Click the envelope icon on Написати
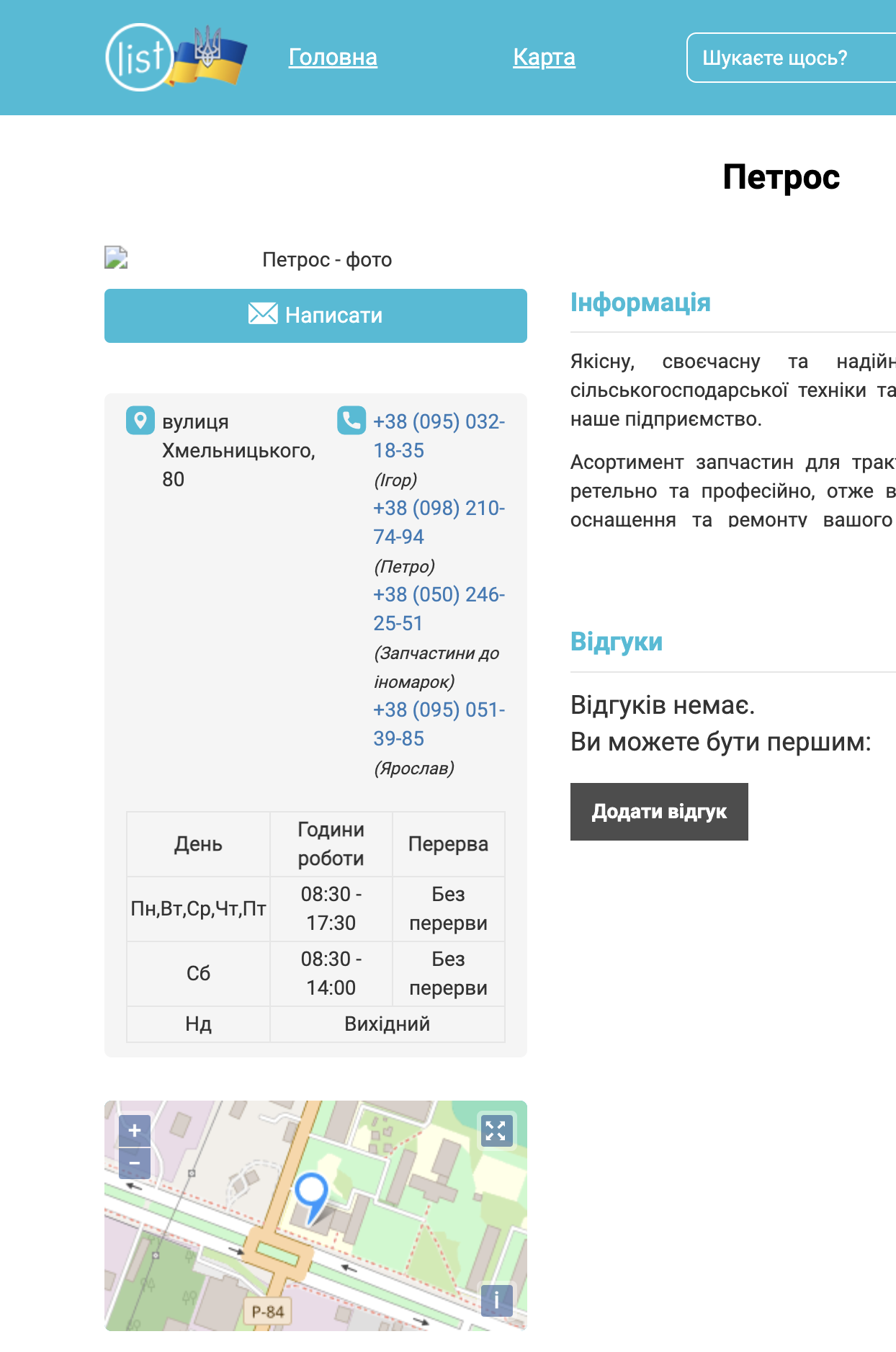Image resolution: width=896 pixels, height=1352 pixels. coord(263,313)
